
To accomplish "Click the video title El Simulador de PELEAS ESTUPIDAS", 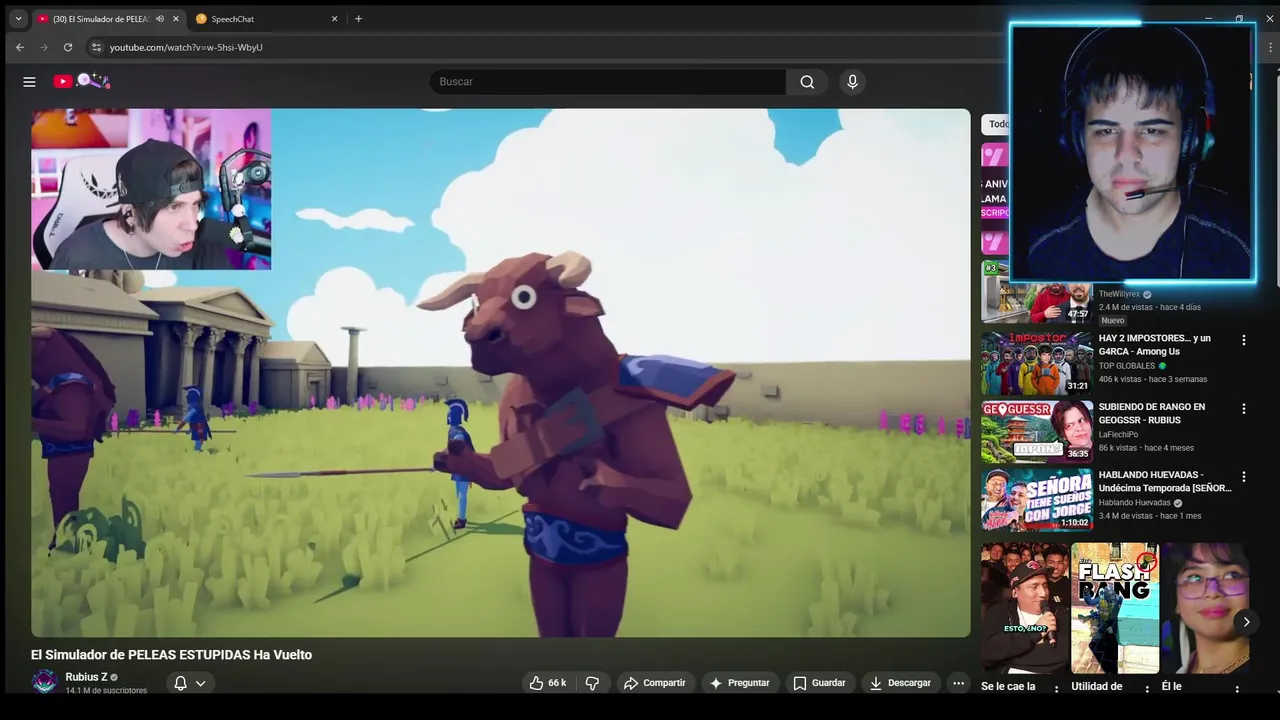I will coord(171,655).
